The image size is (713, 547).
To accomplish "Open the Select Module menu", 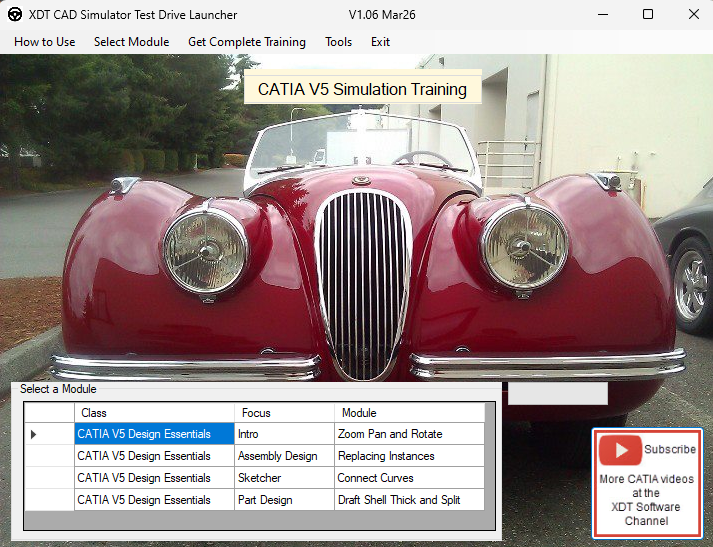I will click(131, 42).
